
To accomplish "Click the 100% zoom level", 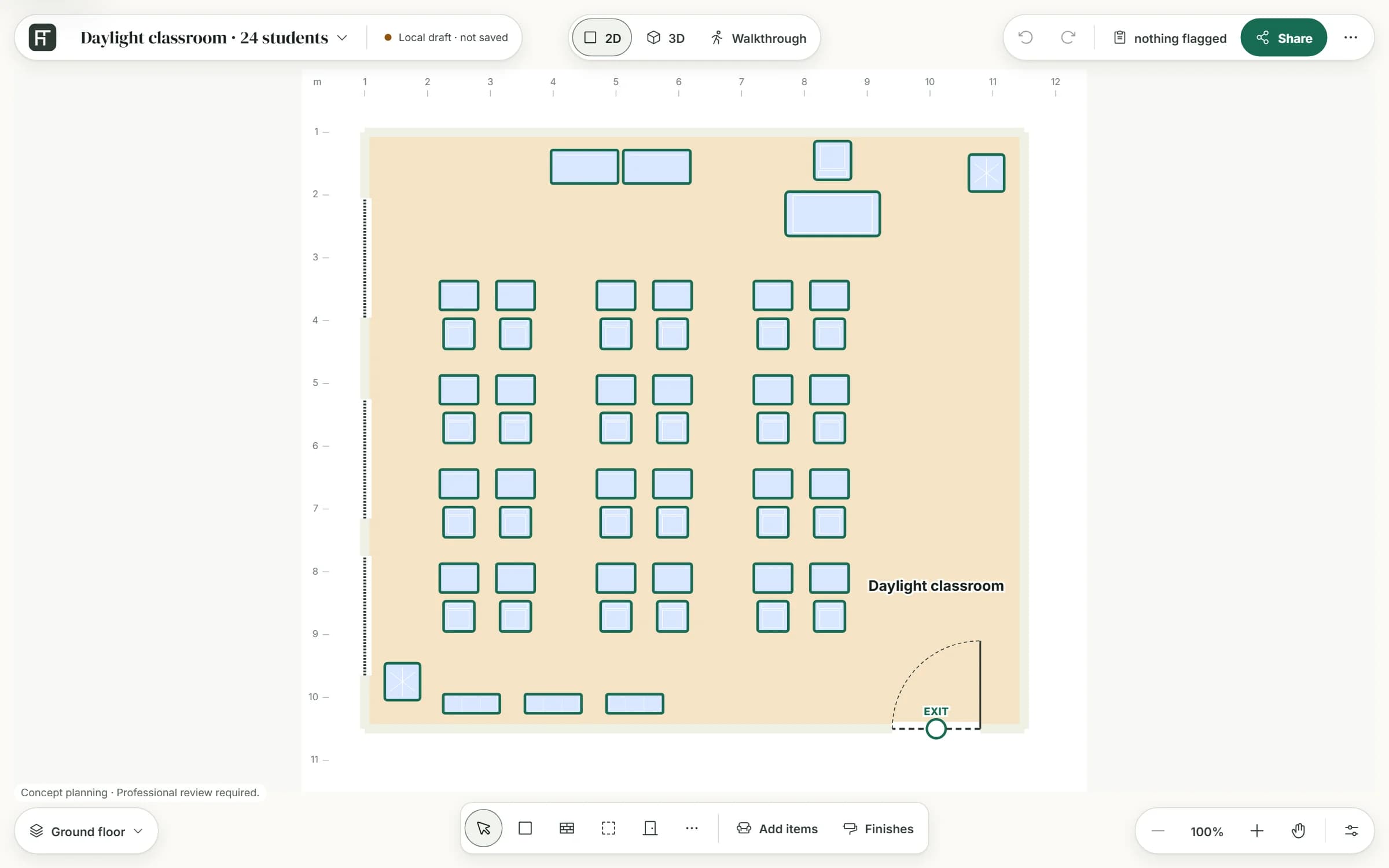I will [x=1207, y=832].
